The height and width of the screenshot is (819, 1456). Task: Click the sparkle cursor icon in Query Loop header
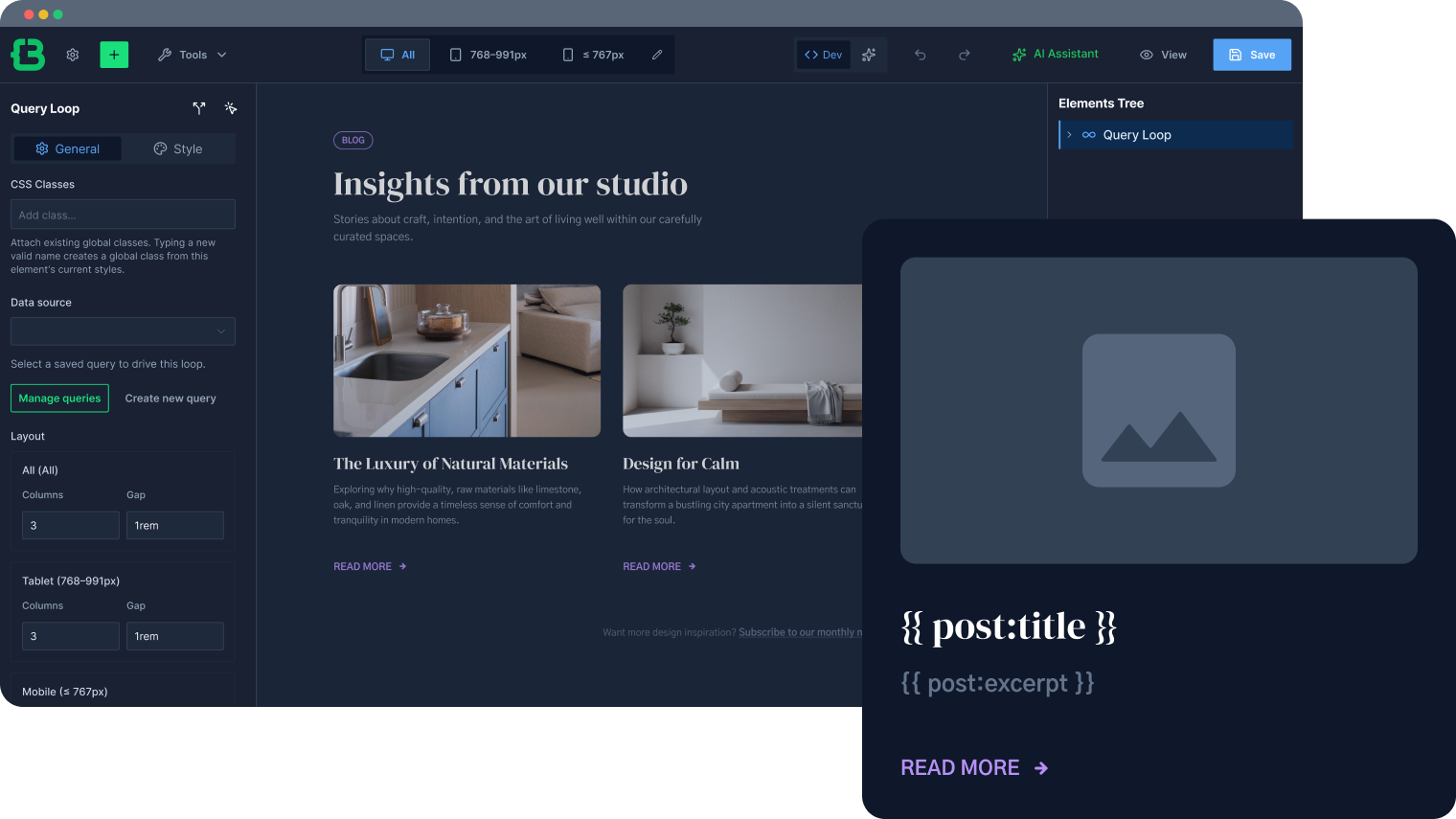pyautogui.click(x=231, y=108)
